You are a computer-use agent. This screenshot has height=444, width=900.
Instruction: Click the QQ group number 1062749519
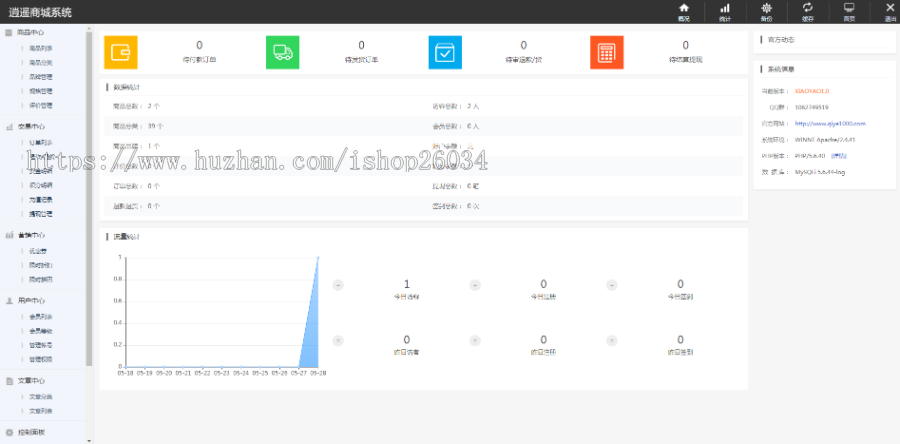pyautogui.click(x=811, y=107)
